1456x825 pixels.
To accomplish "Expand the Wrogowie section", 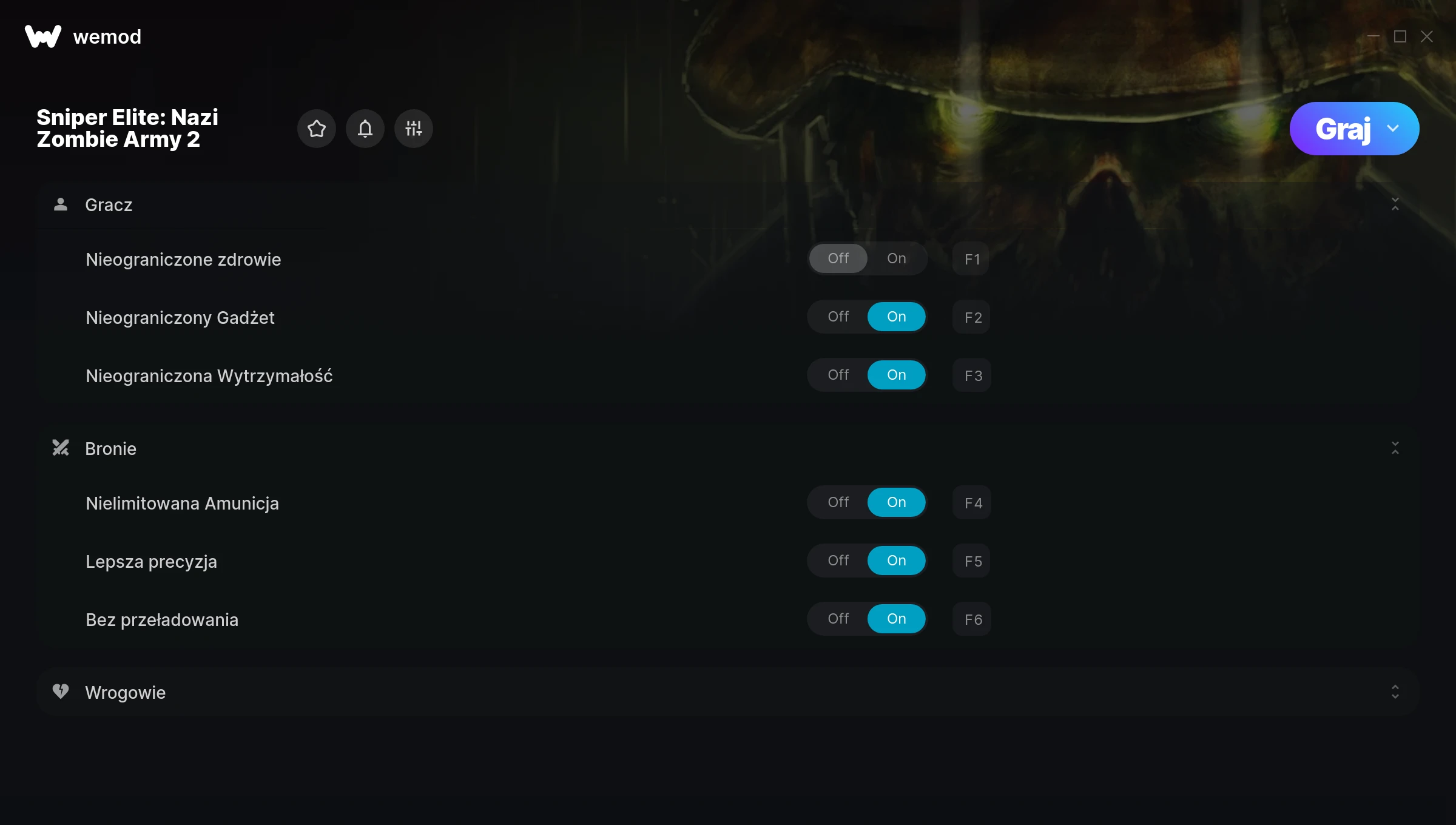I will 1395,692.
